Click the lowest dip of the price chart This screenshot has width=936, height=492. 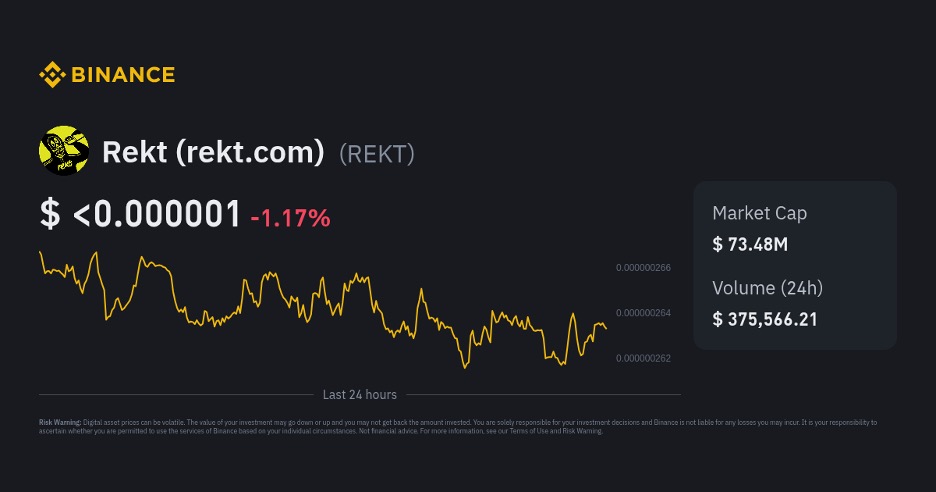point(465,367)
